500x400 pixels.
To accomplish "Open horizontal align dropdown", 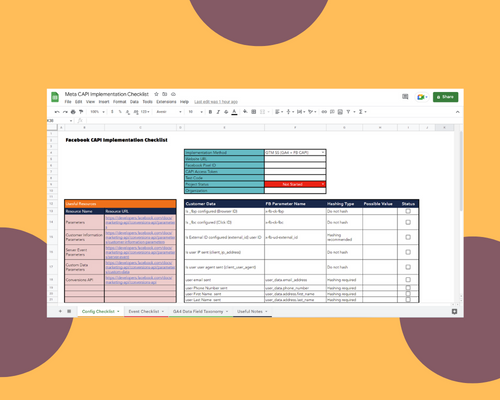I will coord(279,112).
